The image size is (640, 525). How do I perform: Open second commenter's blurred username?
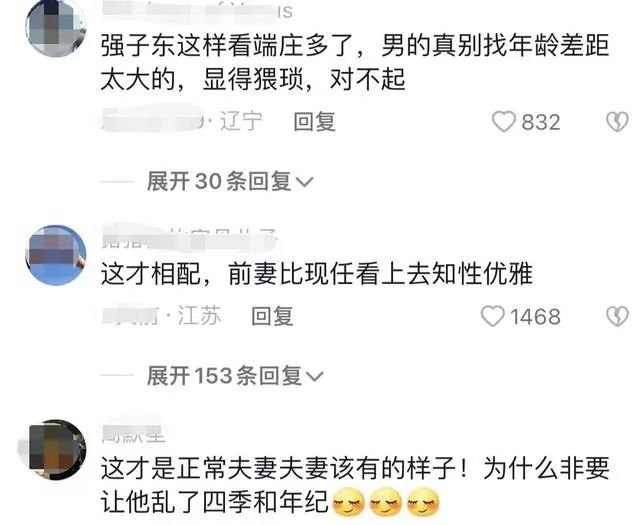[190, 237]
